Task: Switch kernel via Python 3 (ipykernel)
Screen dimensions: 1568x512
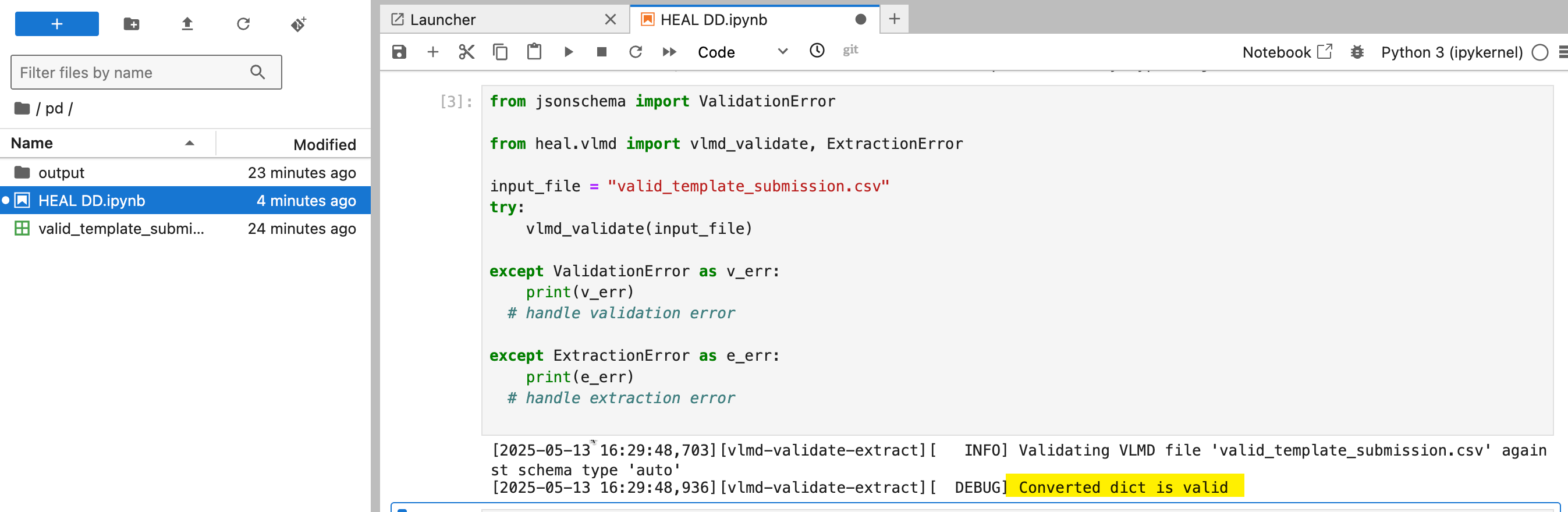Action: 1451,52
